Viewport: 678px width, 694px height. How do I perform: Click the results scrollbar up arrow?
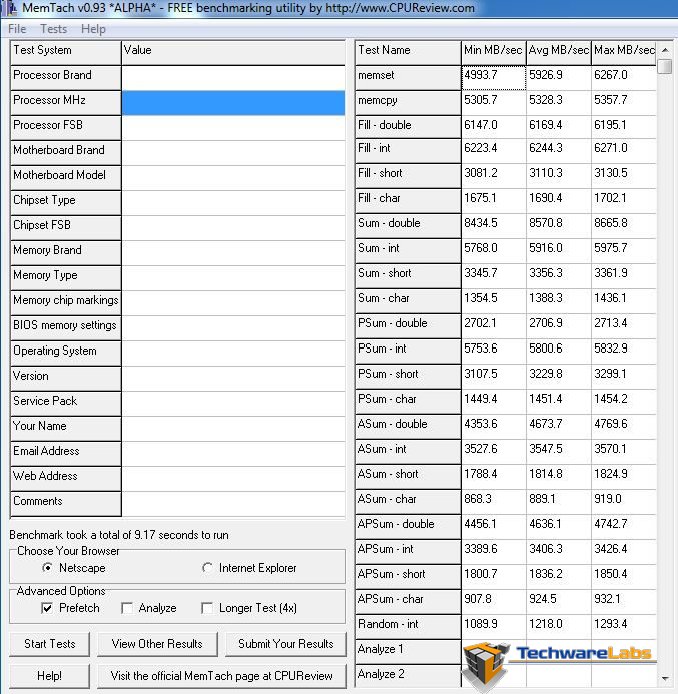(665, 50)
